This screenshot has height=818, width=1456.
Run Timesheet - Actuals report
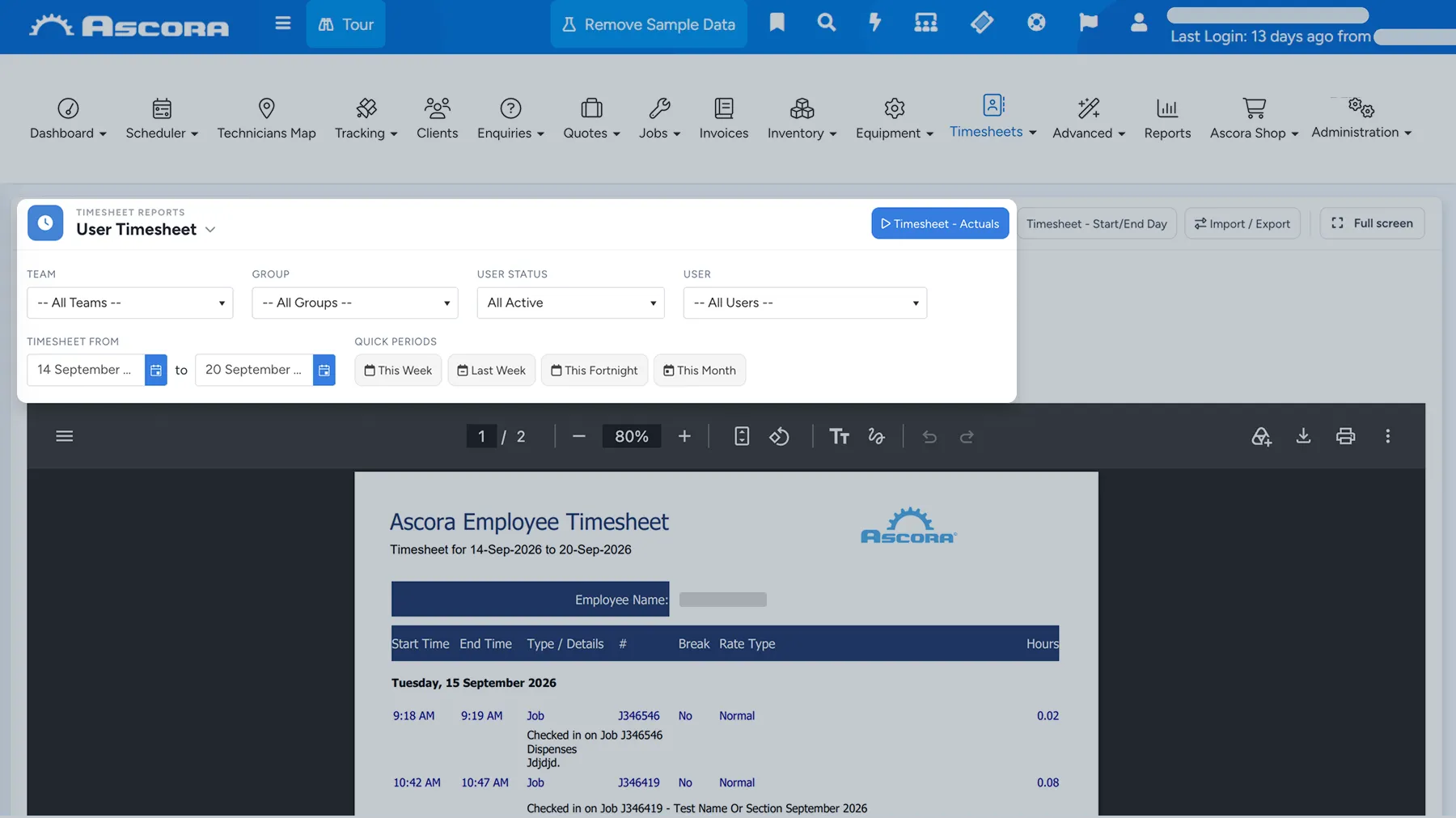tap(940, 223)
